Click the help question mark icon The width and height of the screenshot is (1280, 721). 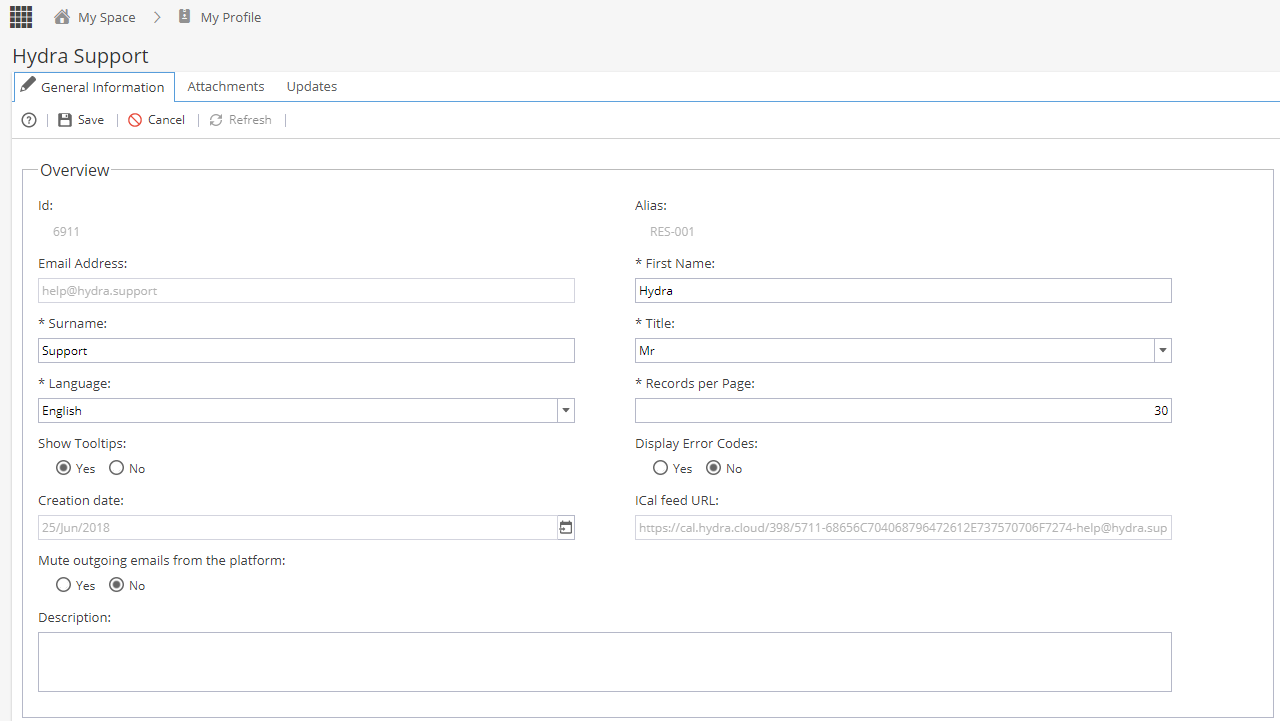click(29, 120)
